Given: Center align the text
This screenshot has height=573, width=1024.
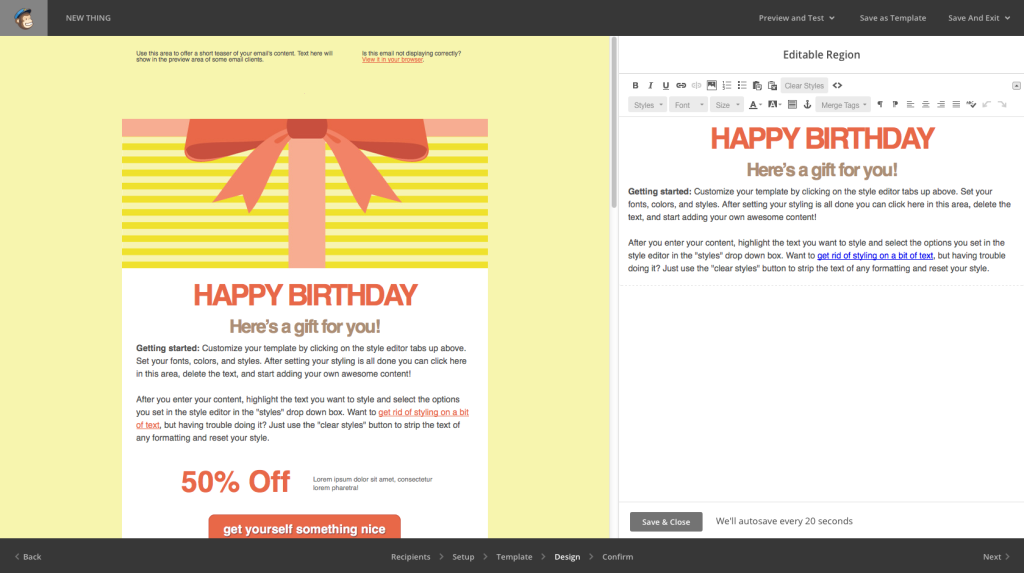Looking at the screenshot, I should click(x=925, y=105).
